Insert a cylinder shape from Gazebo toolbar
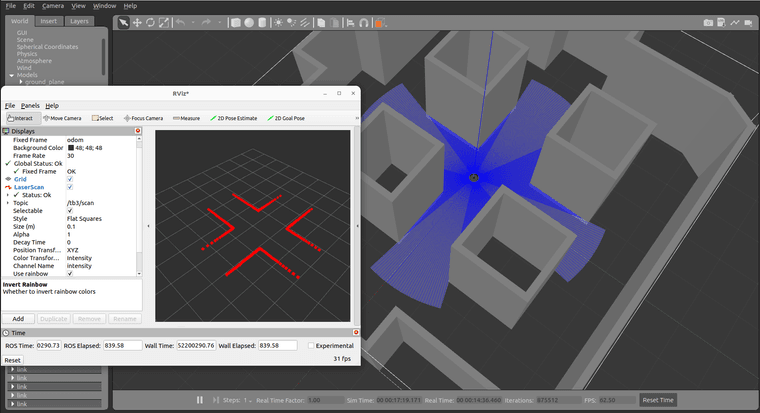 (x=262, y=23)
